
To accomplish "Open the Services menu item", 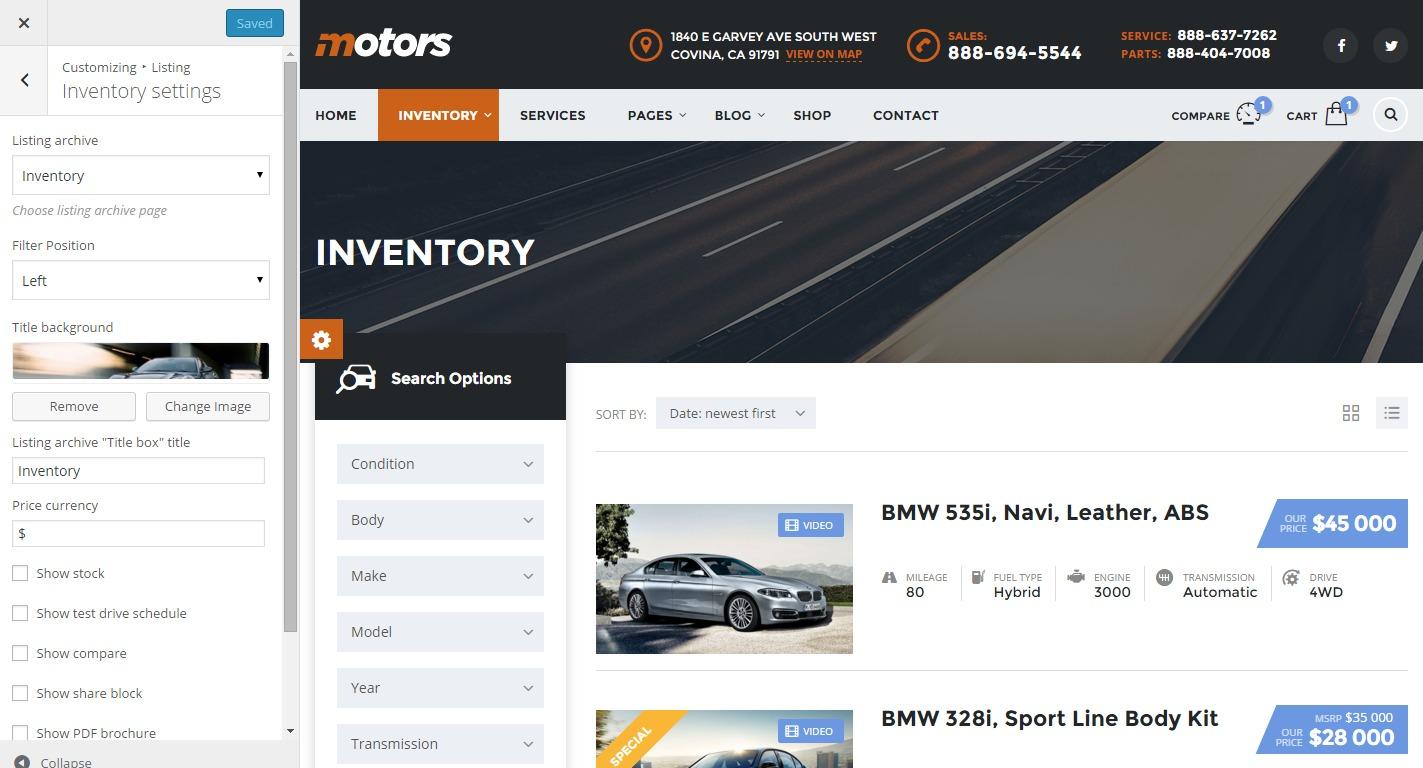I will click(x=552, y=115).
